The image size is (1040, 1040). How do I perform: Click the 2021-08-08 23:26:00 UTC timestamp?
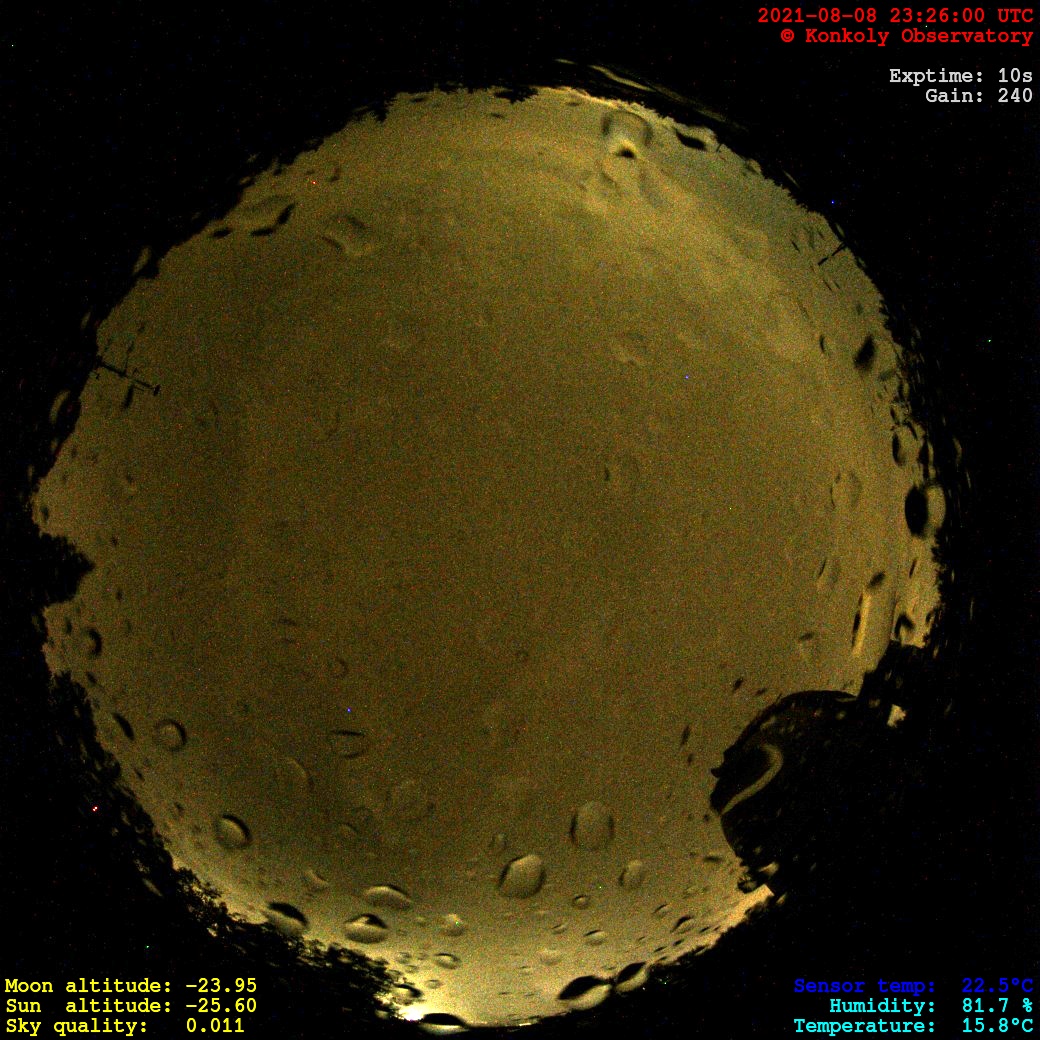click(895, 15)
